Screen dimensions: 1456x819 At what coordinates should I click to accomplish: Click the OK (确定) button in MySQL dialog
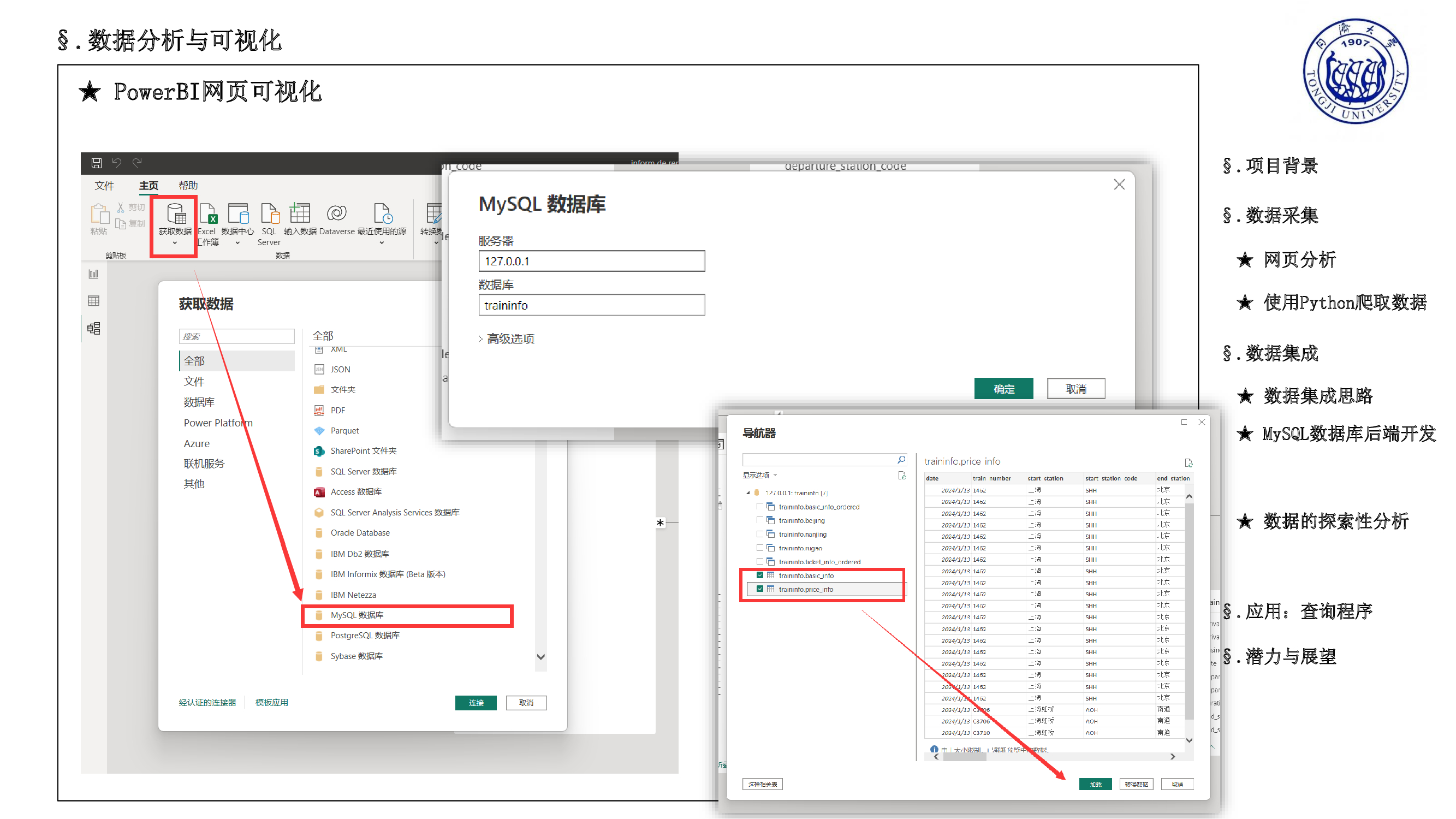(1003, 389)
